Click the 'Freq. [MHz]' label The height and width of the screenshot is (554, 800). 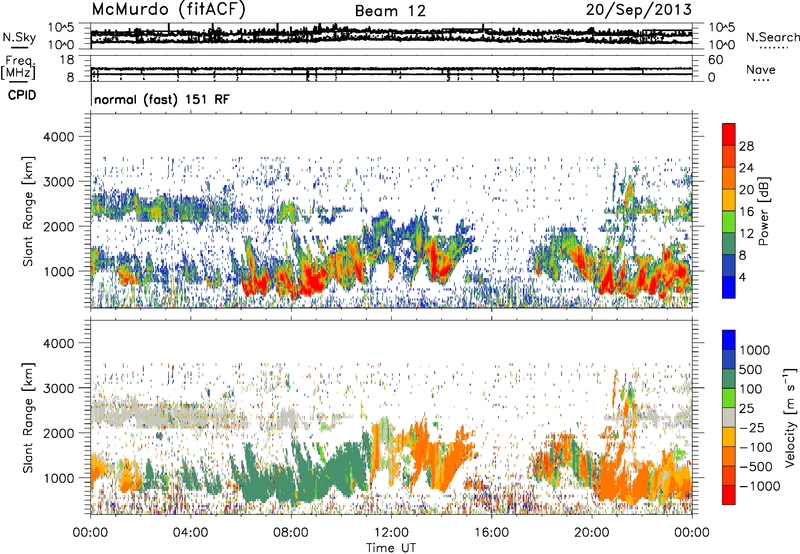tap(18, 67)
